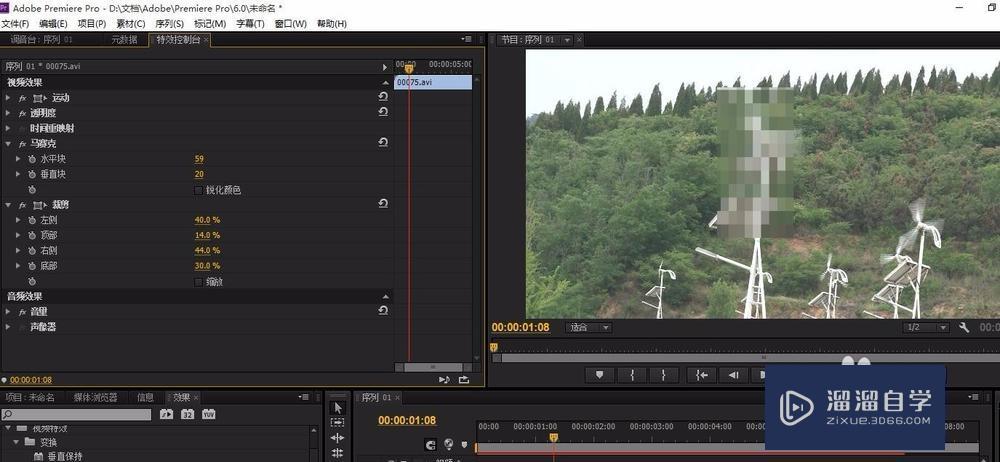Reset the 音量 (Volume) audio effect
The height and width of the screenshot is (462, 1000).
point(383,311)
